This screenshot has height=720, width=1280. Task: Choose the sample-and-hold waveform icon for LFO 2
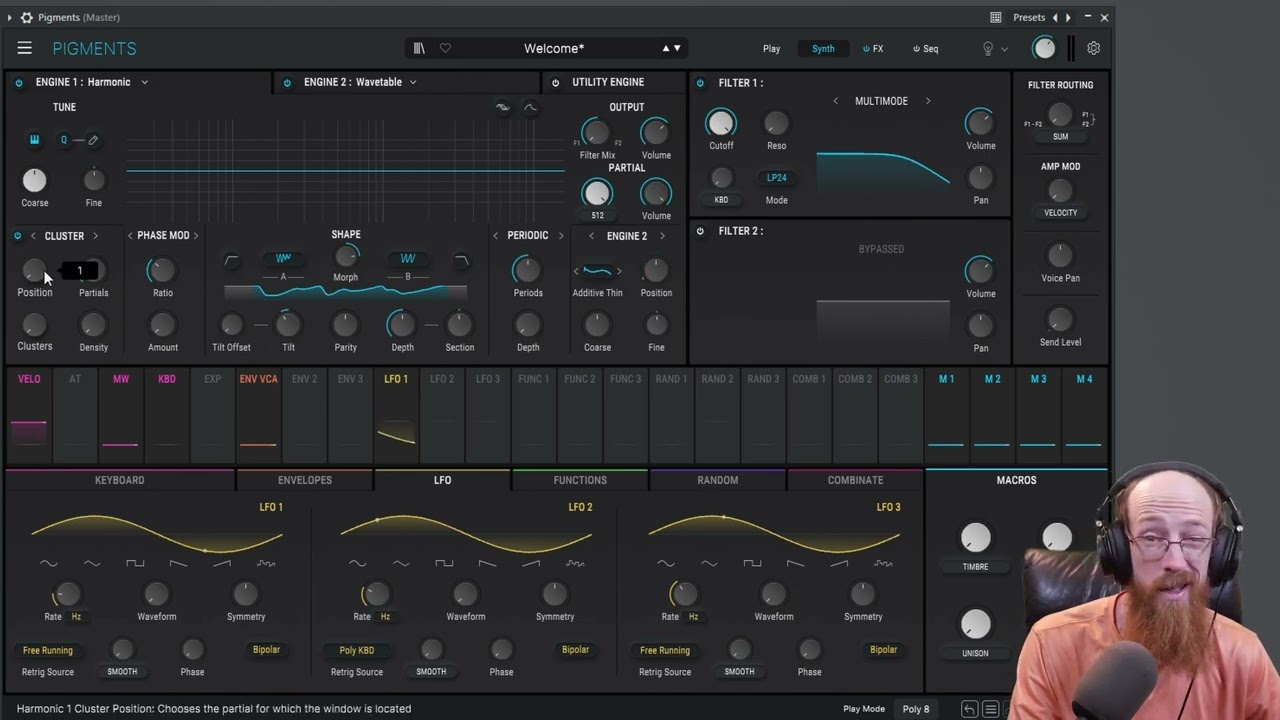pyautogui.click(x=575, y=564)
